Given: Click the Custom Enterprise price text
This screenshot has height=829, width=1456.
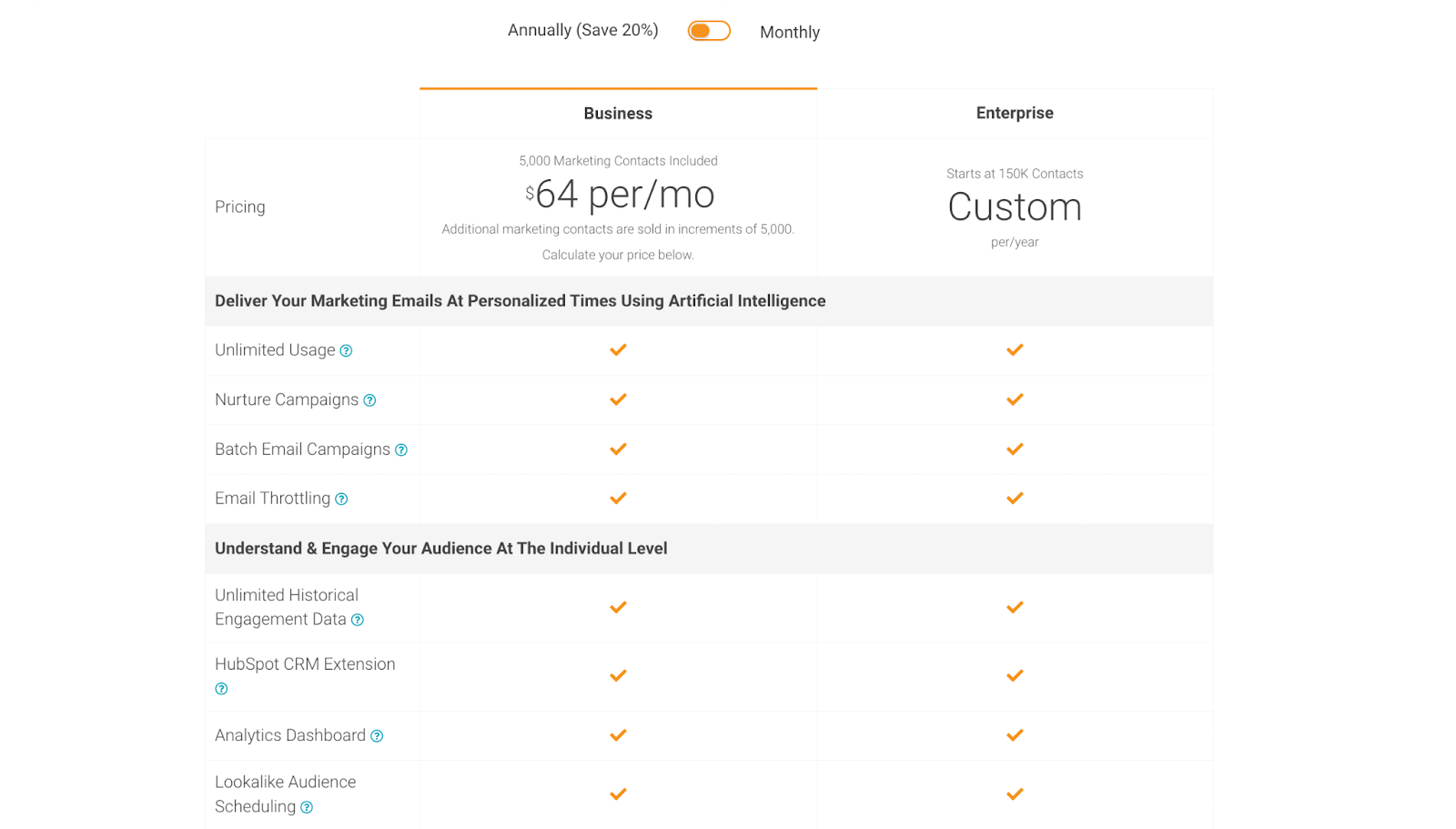Looking at the screenshot, I should 1015,207.
